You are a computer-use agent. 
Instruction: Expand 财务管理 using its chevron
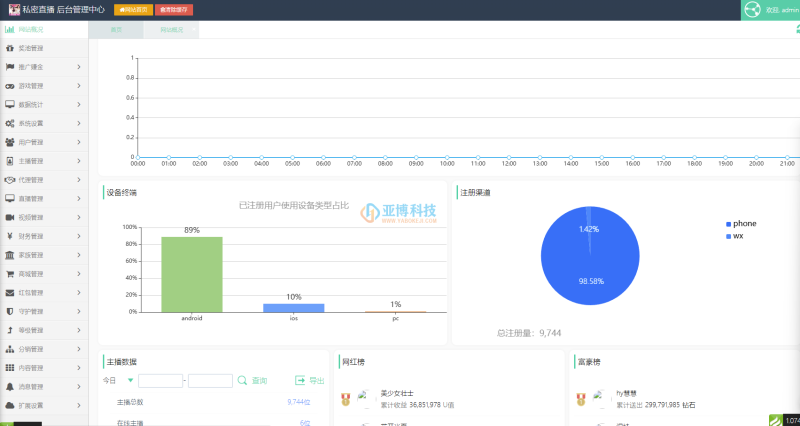pyautogui.click(x=79, y=236)
